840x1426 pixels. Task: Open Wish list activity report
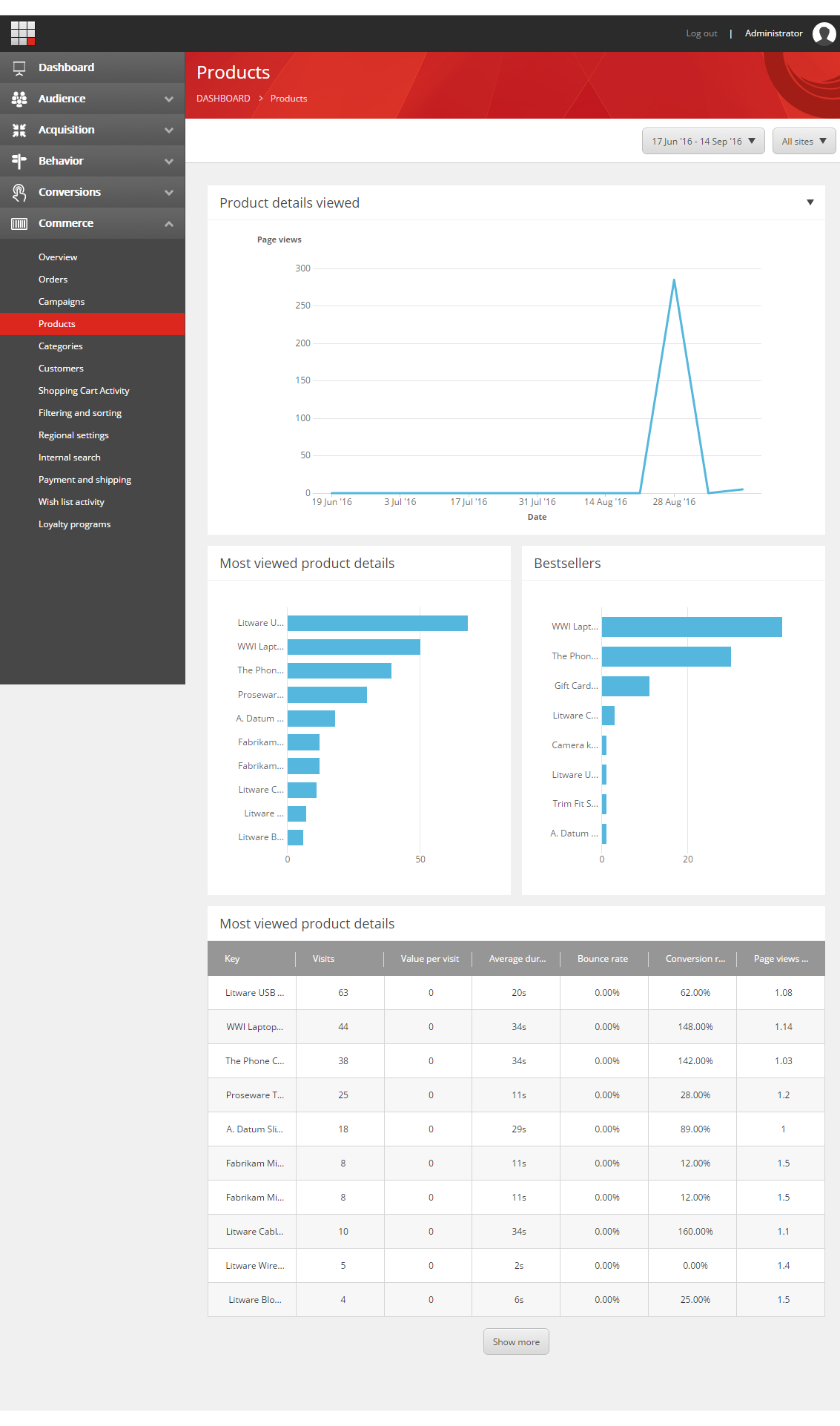[71, 502]
